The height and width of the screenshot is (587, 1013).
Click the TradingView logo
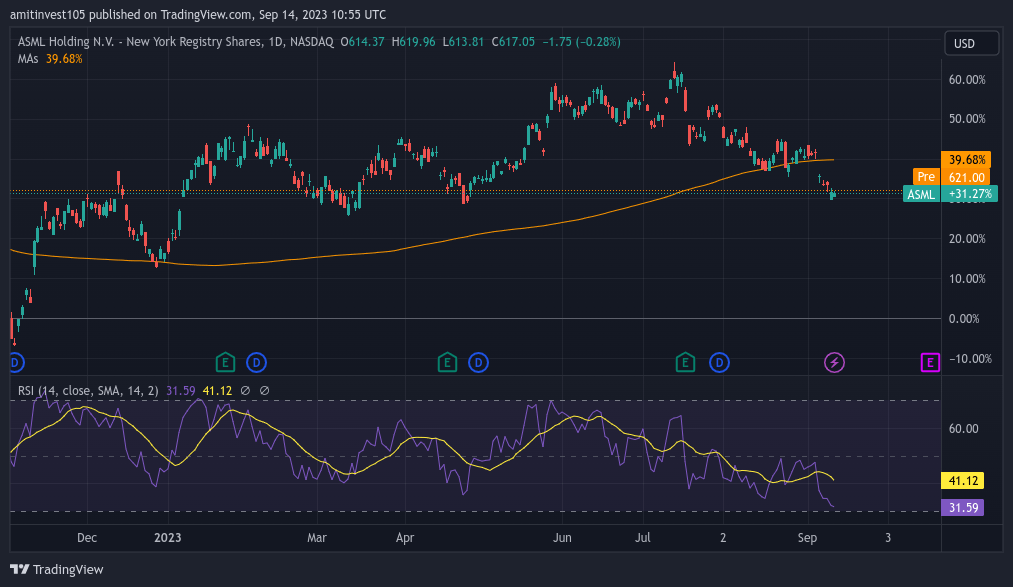coord(57,570)
